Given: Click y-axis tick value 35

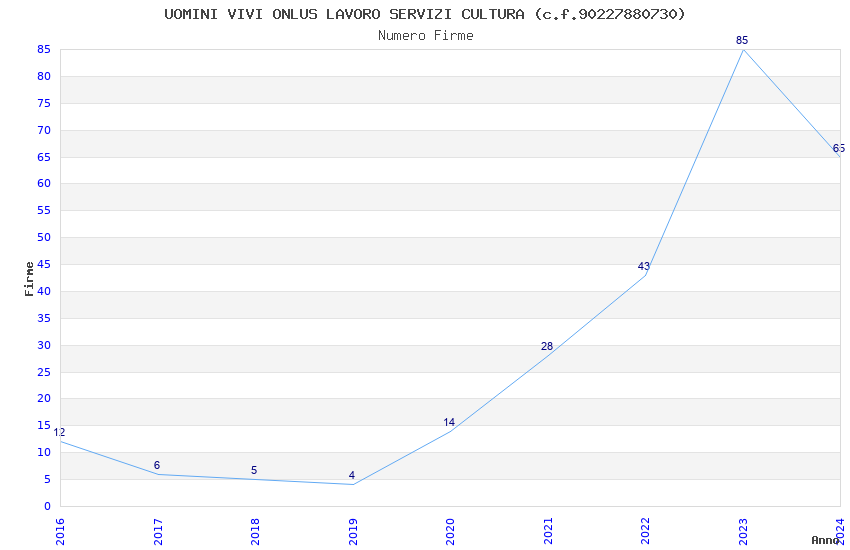Looking at the screenshot, I should pyautogui.click(x=44, y=318).
